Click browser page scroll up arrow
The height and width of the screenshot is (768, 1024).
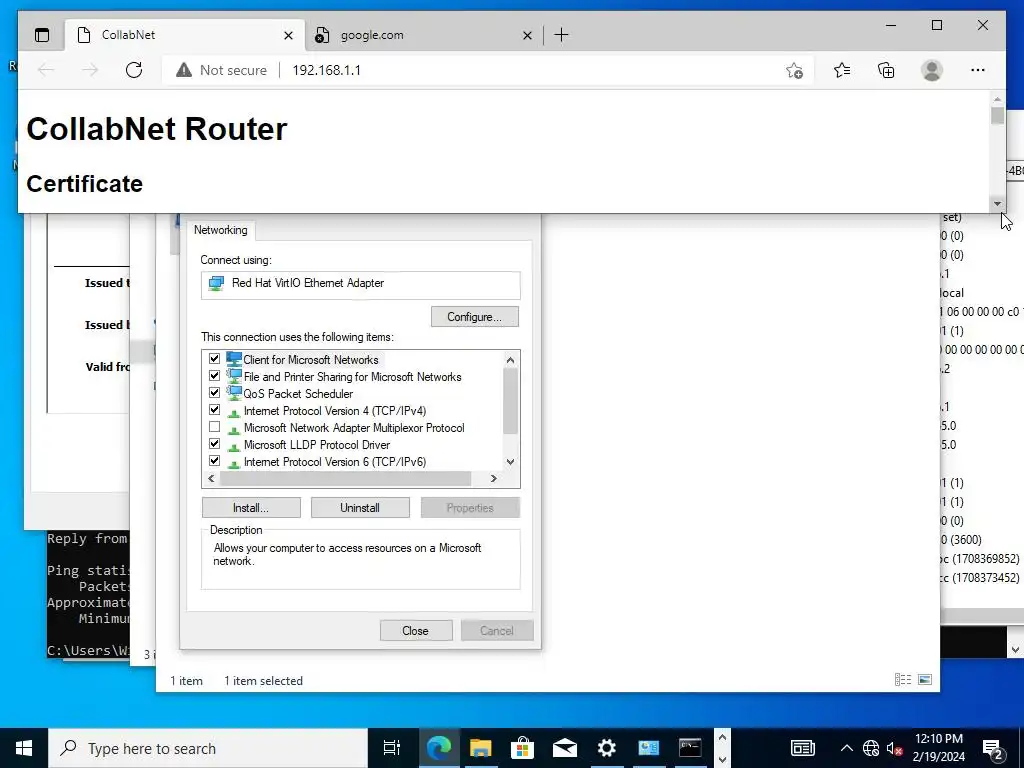tap(997, 99)
